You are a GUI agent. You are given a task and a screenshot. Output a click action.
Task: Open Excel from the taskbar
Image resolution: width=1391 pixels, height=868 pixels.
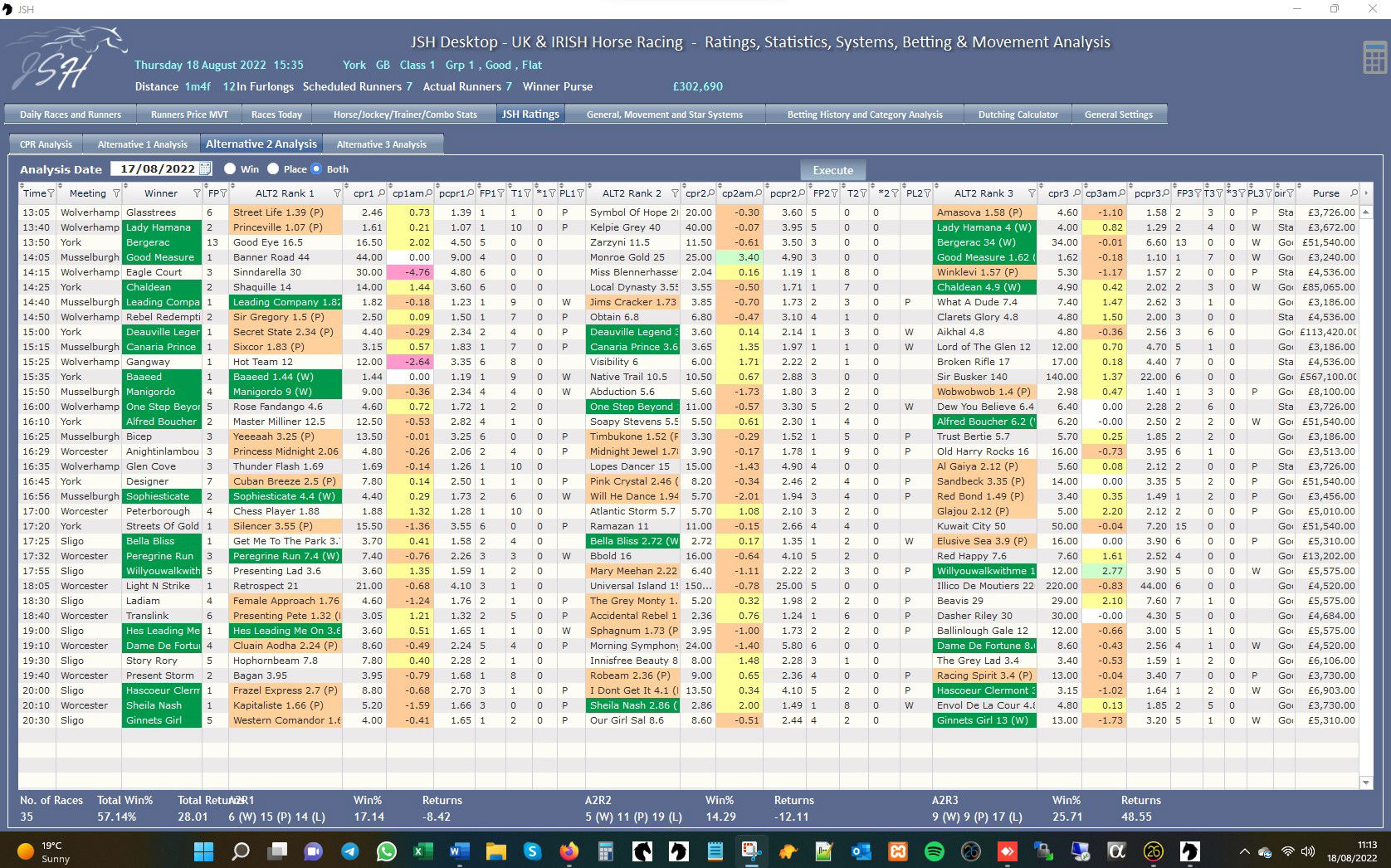(422, 851)
